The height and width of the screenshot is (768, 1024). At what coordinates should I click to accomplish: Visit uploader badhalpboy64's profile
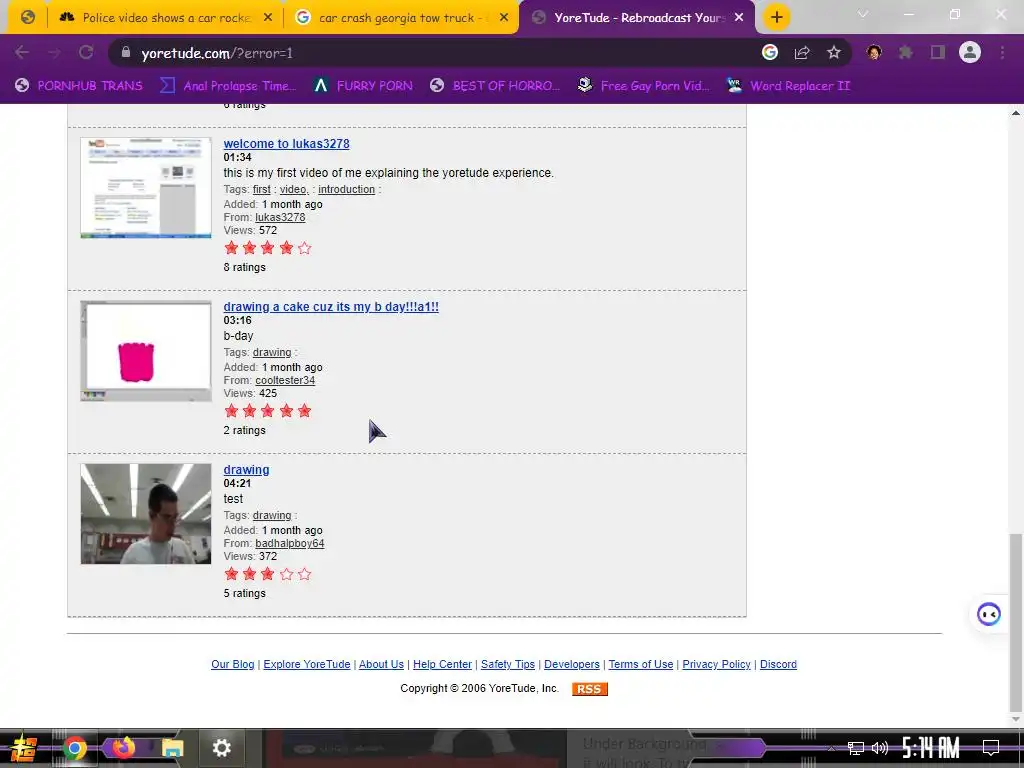[x=289, y=543]
